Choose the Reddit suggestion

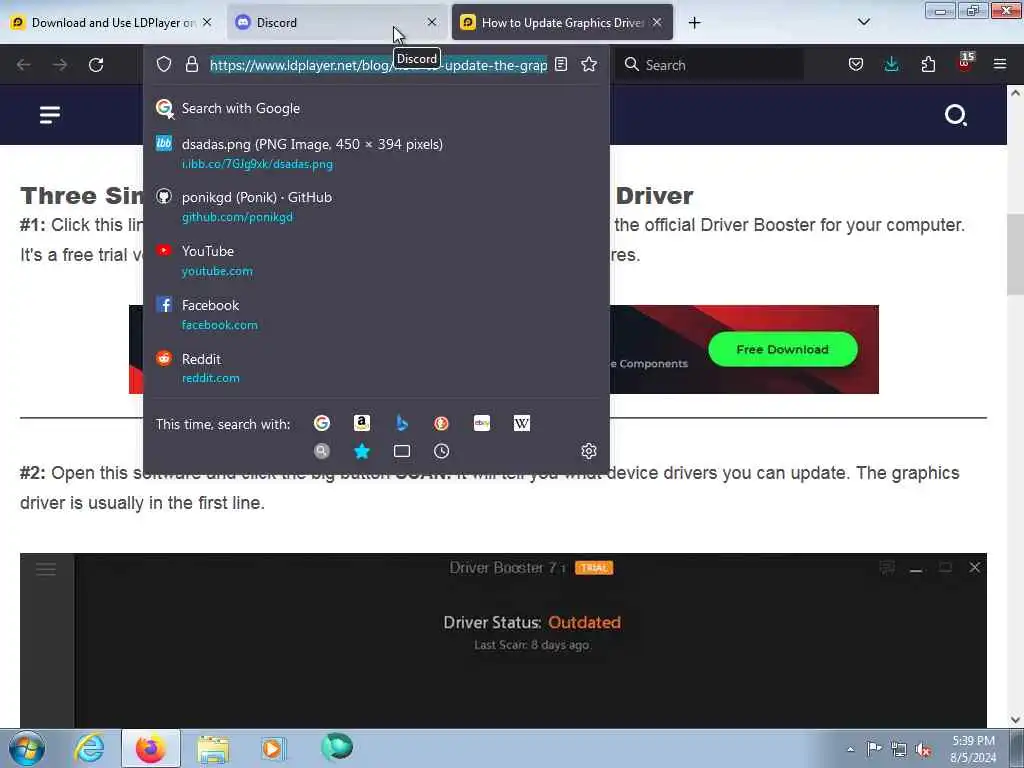point(376,368)
